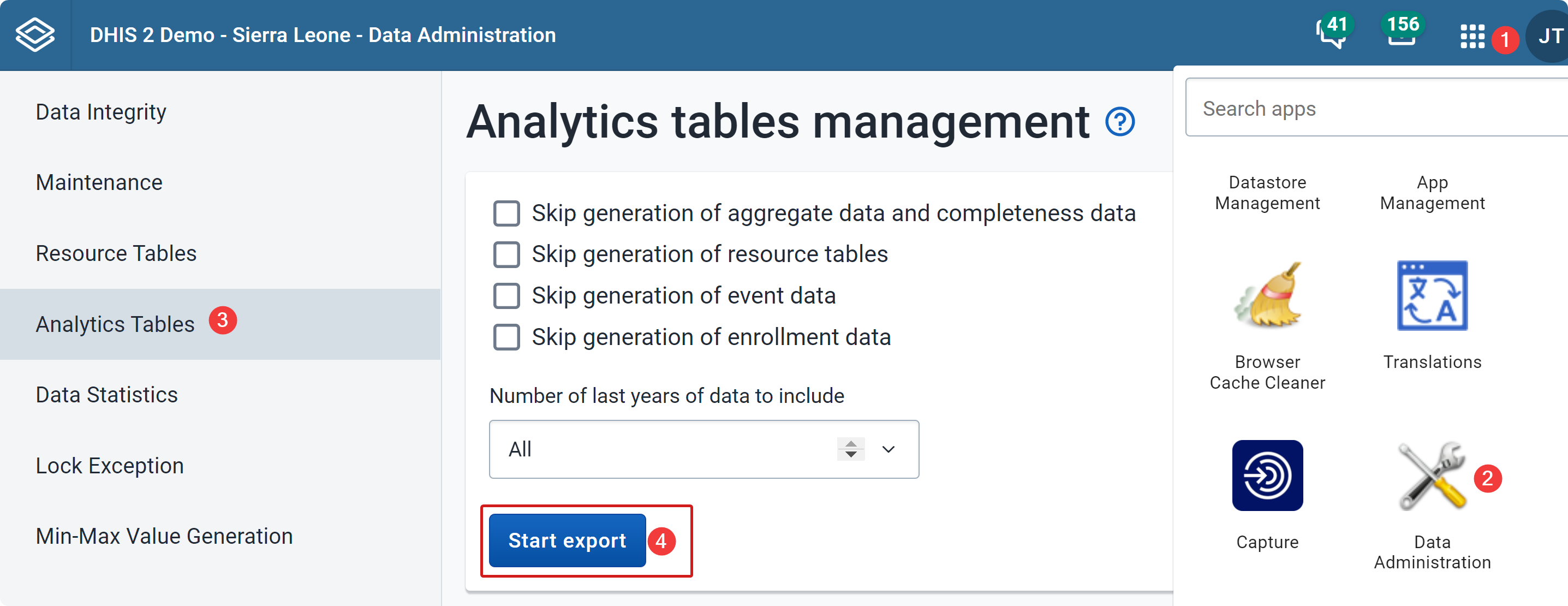The image size is (1568, 606).
Task: Check Skip generation of resource tables
Action: tap(506, 254)
